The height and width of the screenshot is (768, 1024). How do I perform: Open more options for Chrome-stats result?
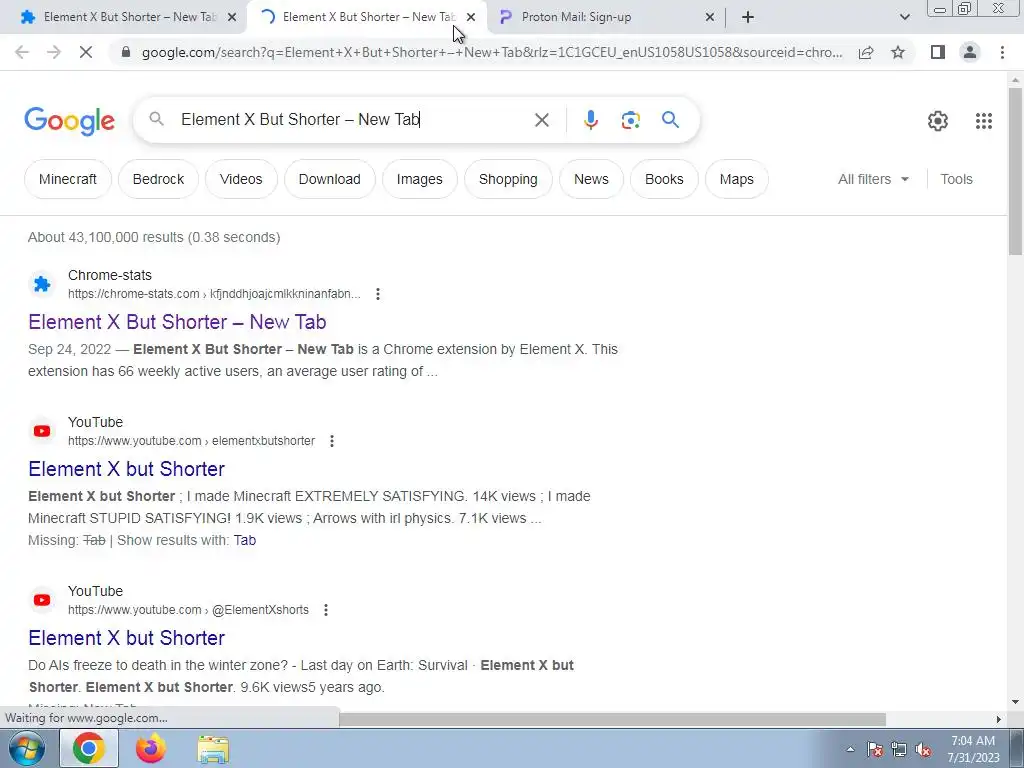377,294
